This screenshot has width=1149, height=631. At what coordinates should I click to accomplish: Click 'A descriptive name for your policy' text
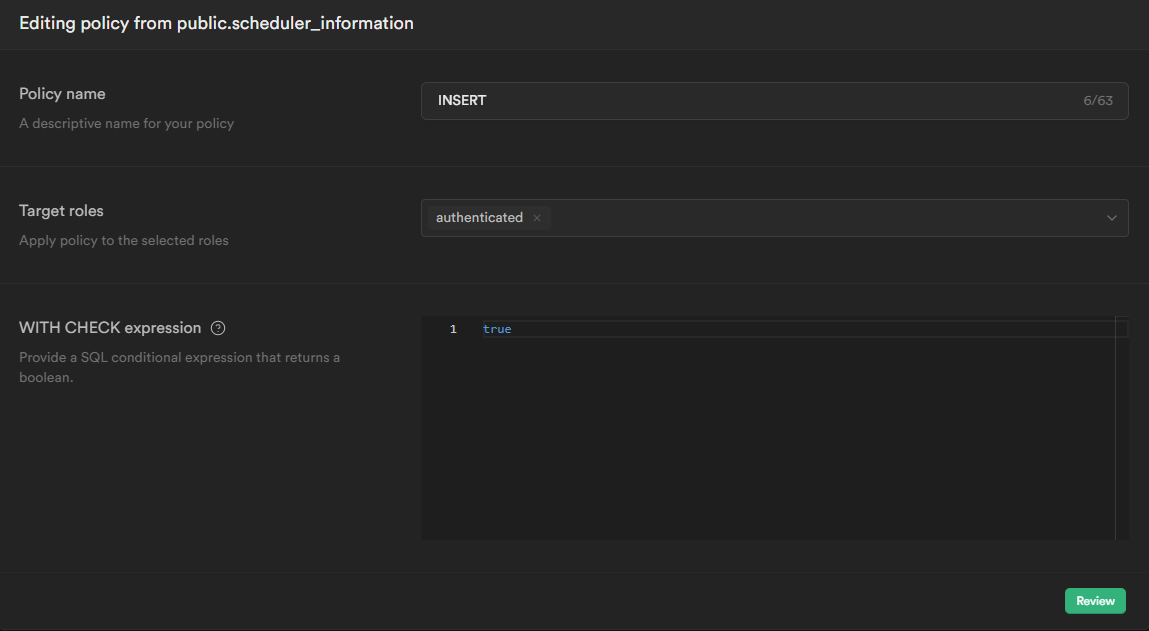(127, 123)
